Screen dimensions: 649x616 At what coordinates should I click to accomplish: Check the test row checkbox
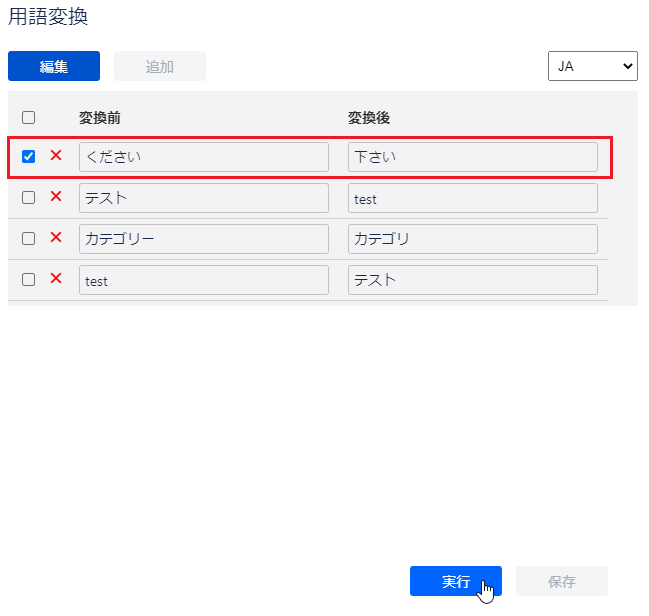(x=29, y=280)
